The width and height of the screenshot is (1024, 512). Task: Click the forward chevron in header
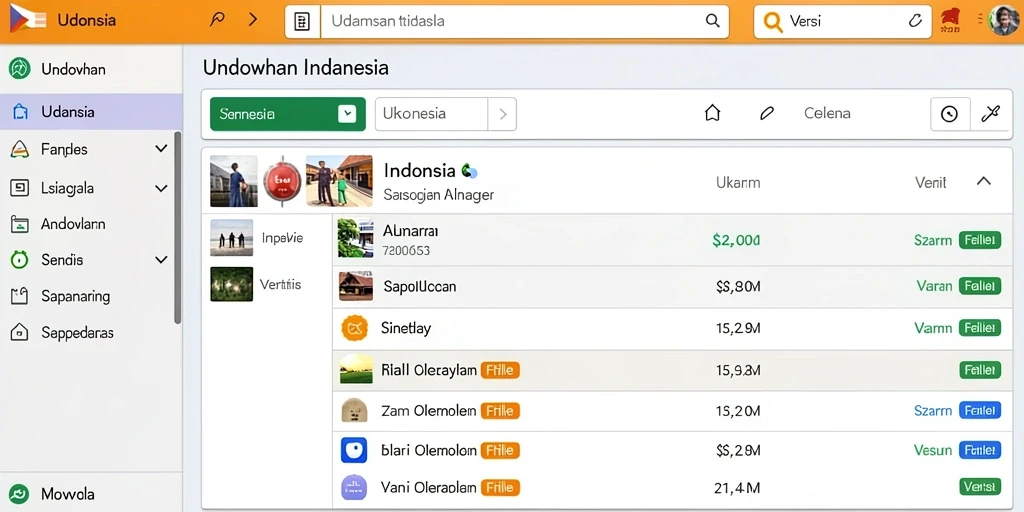(253, 20)
